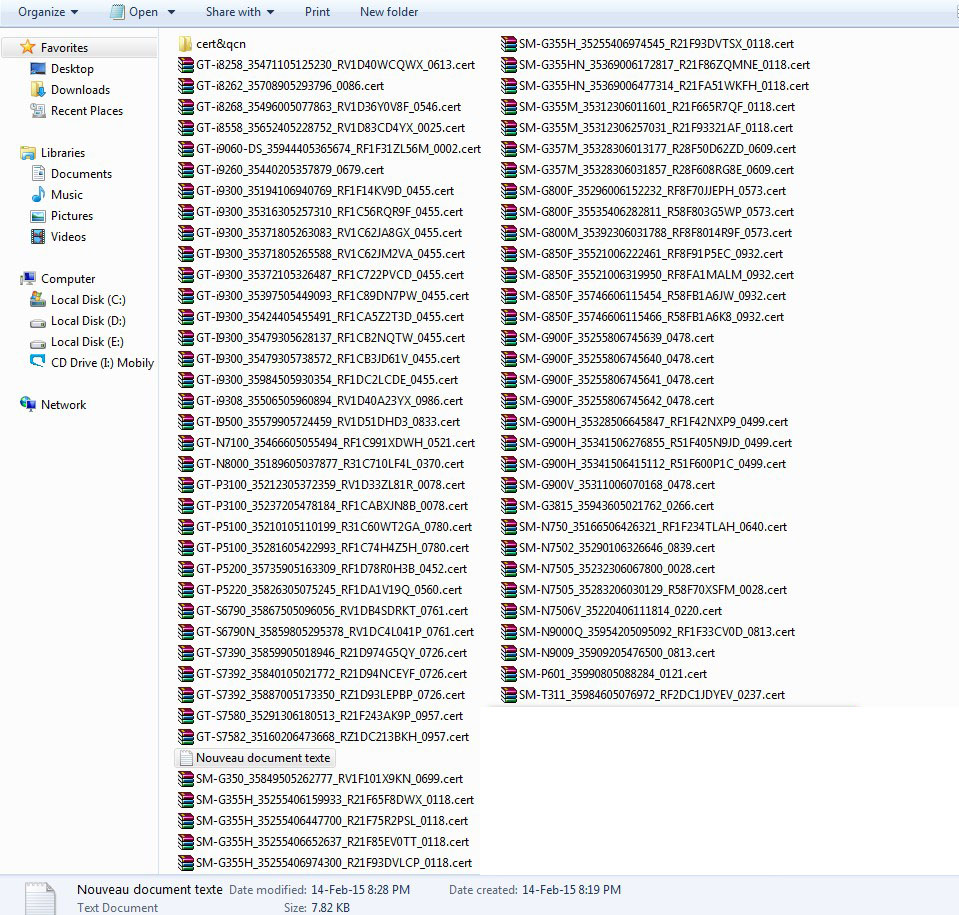The height and width of the screenshot is (915, 959).
Task: Select SM-T311_35984605076972 cert file
Action: coord(643,695)
